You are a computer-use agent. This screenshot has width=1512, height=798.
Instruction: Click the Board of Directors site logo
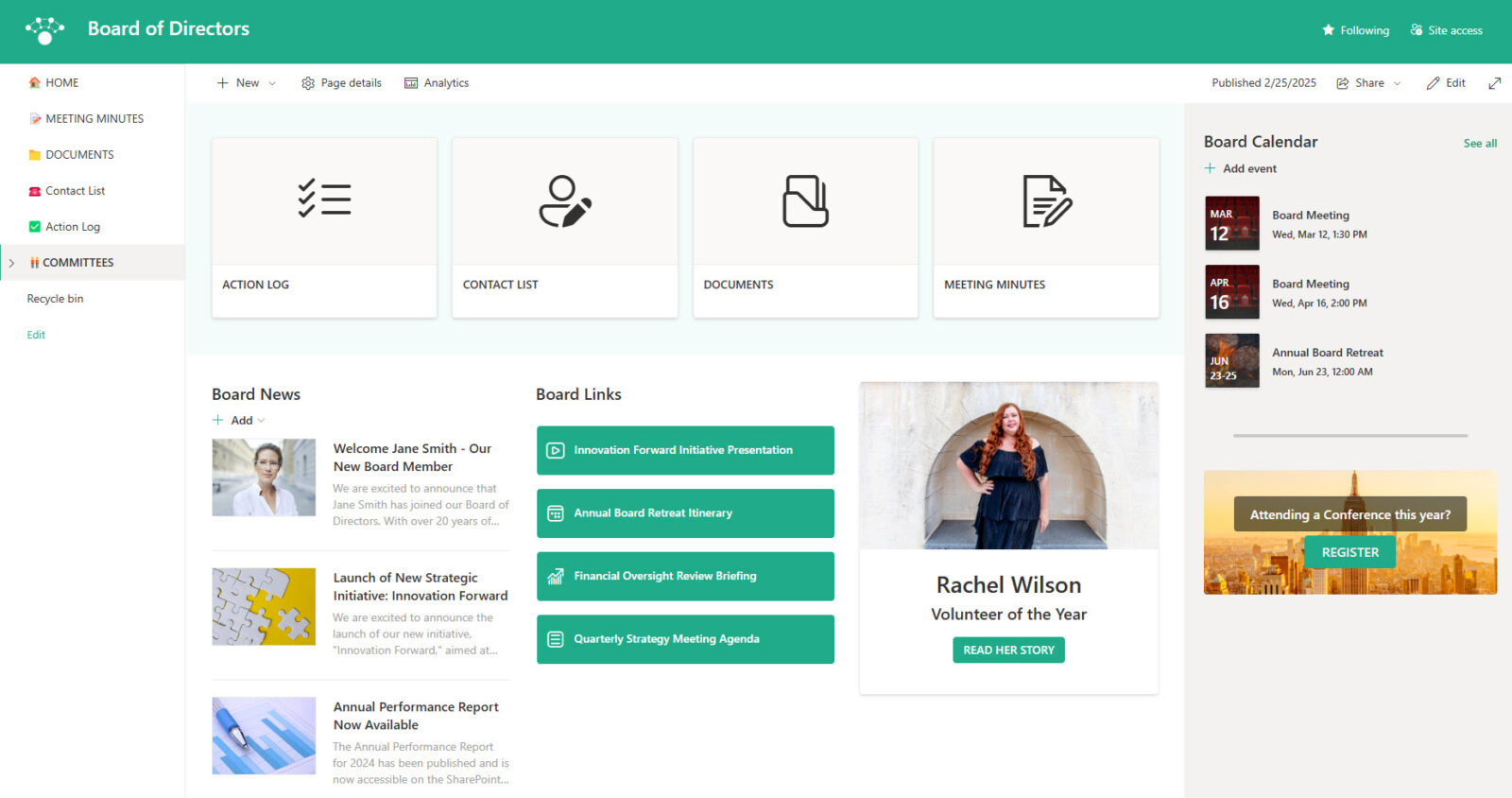coord(44,30)
